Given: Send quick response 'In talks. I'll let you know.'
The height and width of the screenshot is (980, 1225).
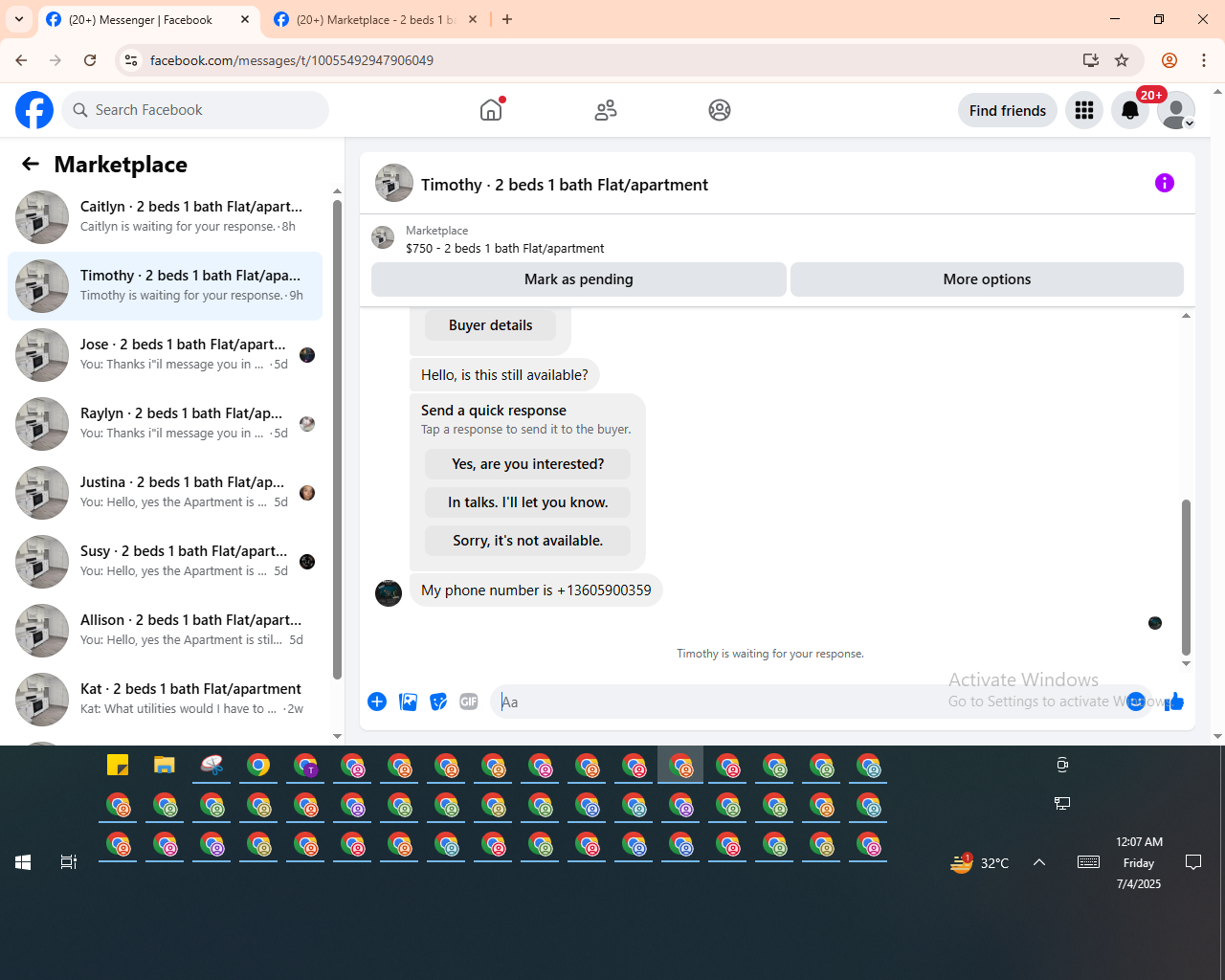Looking at the screenshot, I should pos(527,502).
